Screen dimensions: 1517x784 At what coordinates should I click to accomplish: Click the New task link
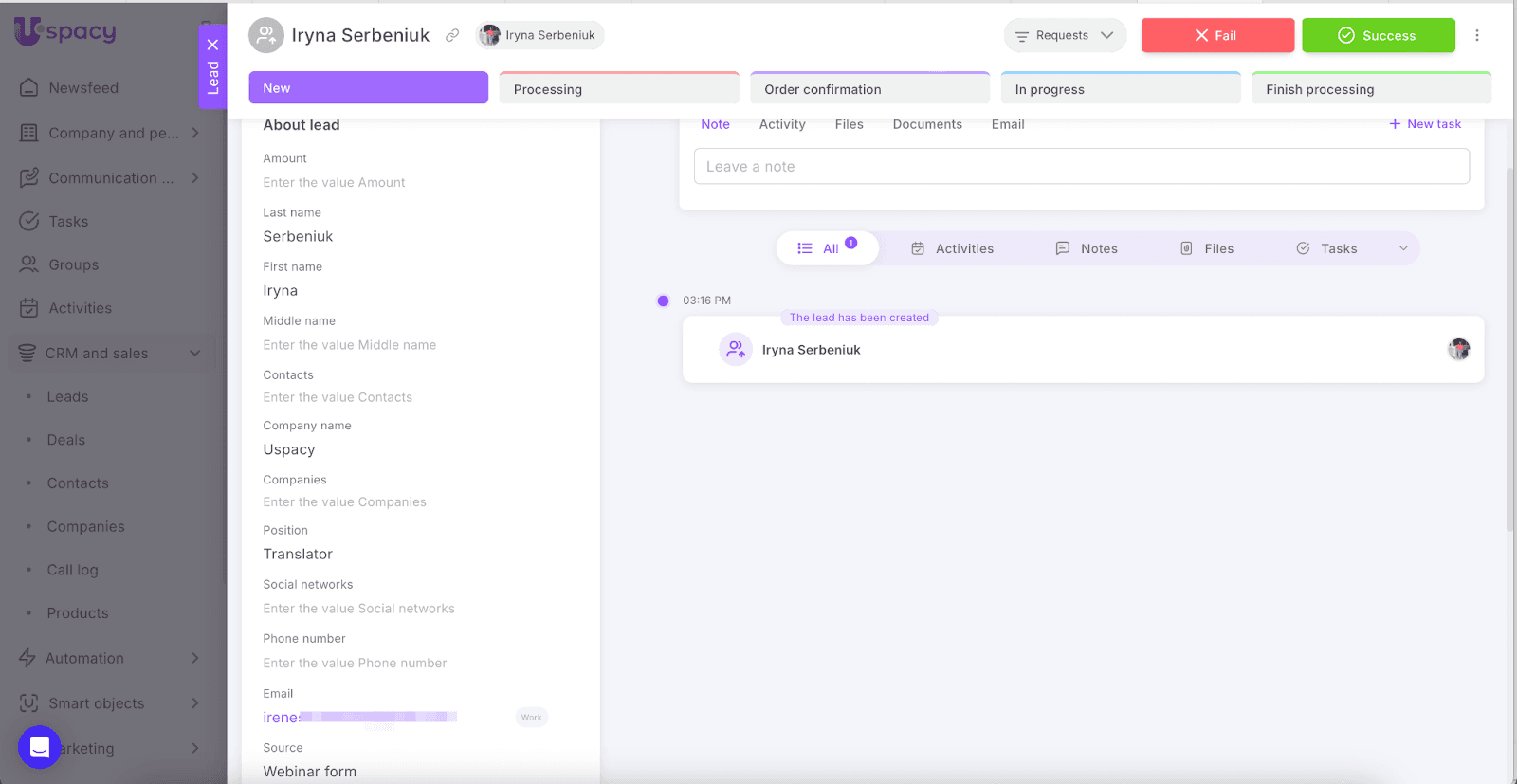click(x=1425, y=124)
